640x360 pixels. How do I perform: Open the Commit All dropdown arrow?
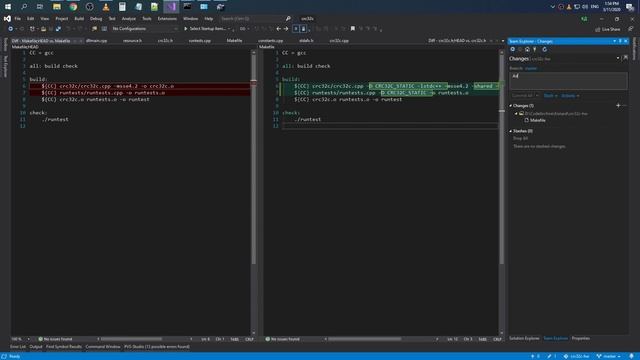tap(537, 96)
